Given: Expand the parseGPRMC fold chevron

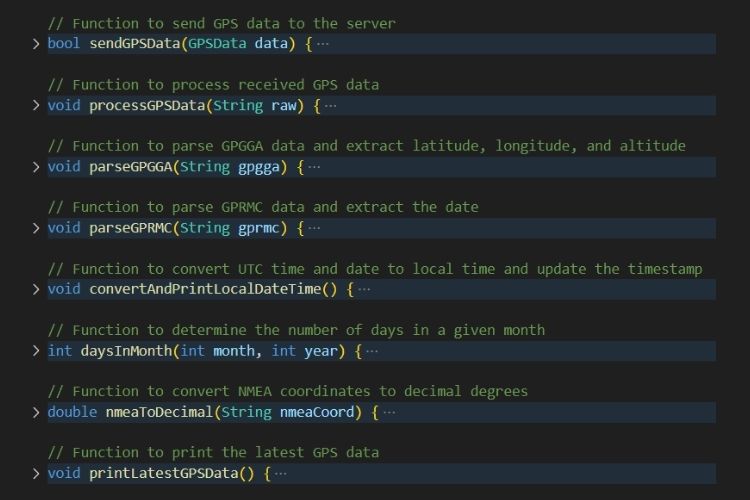Looking at the screenshot, I should pyautogui.click(x=36, y=228).
